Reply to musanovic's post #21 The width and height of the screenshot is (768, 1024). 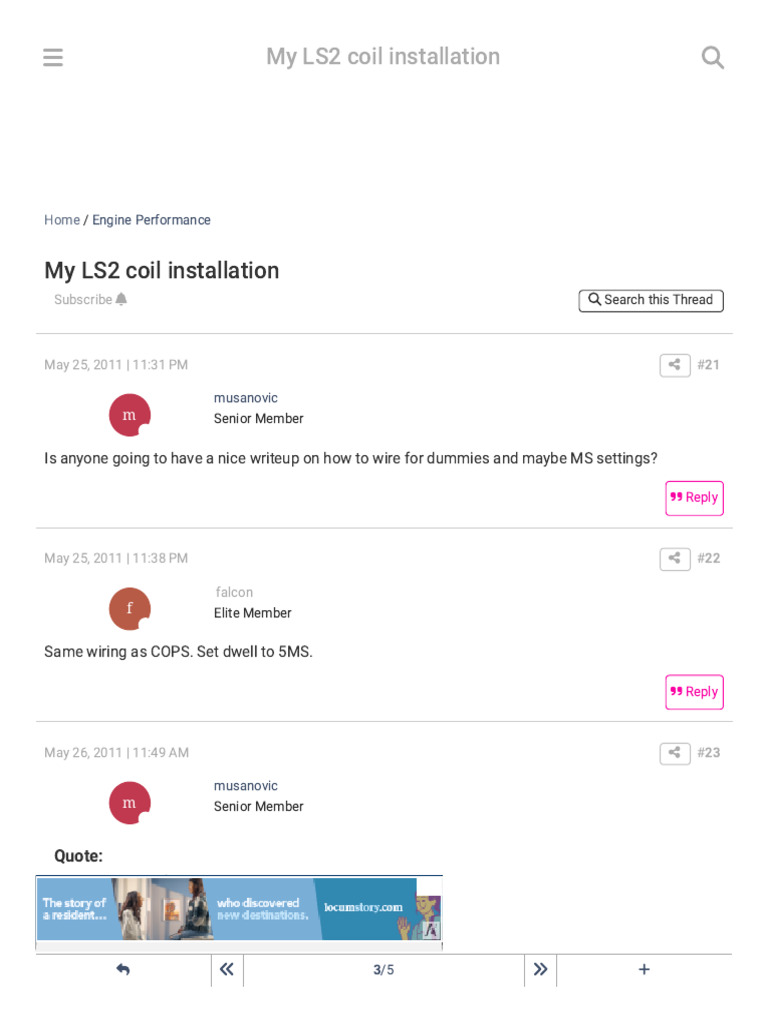pos(694,498)
